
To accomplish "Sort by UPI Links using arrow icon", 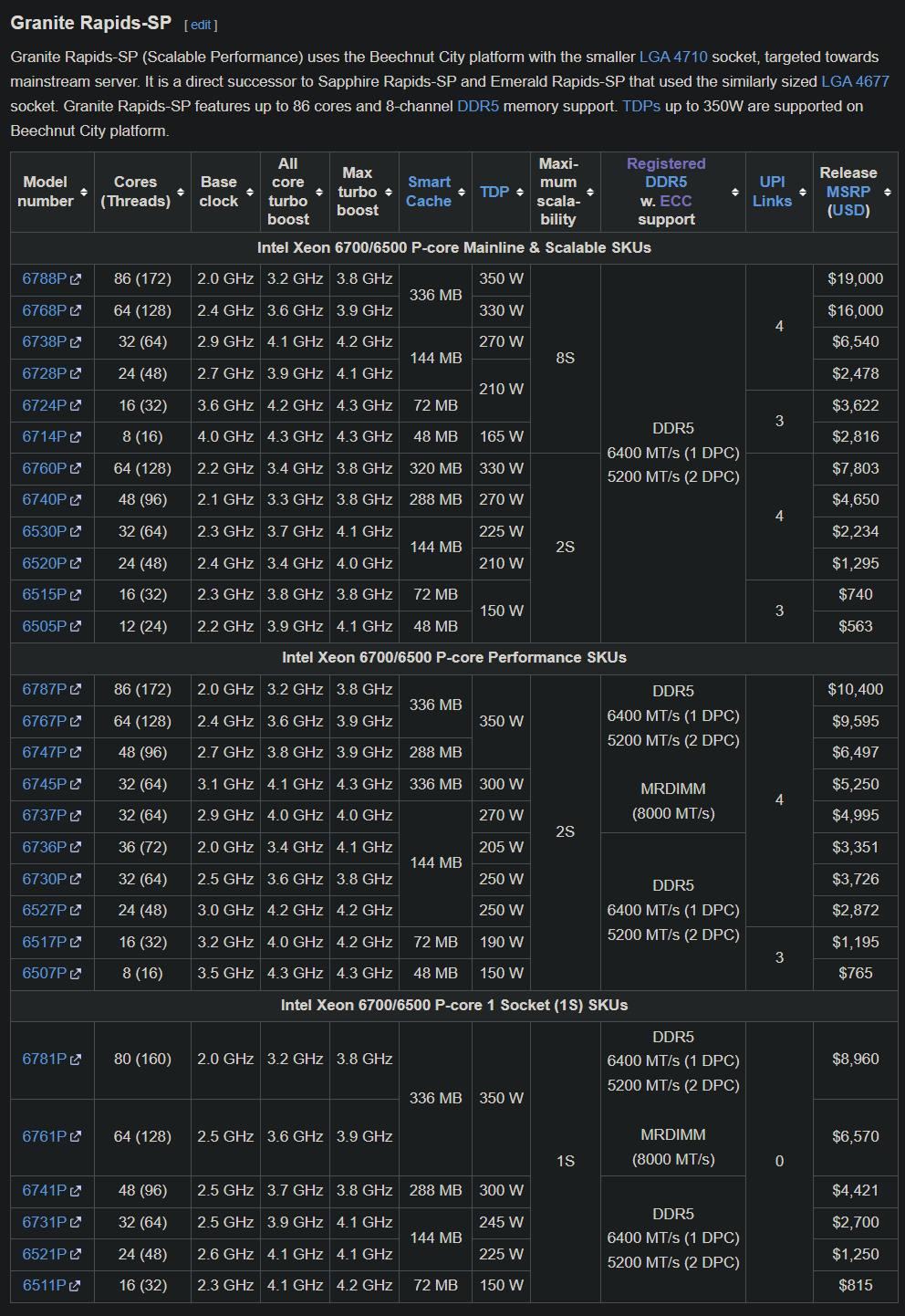I will 803,192.
